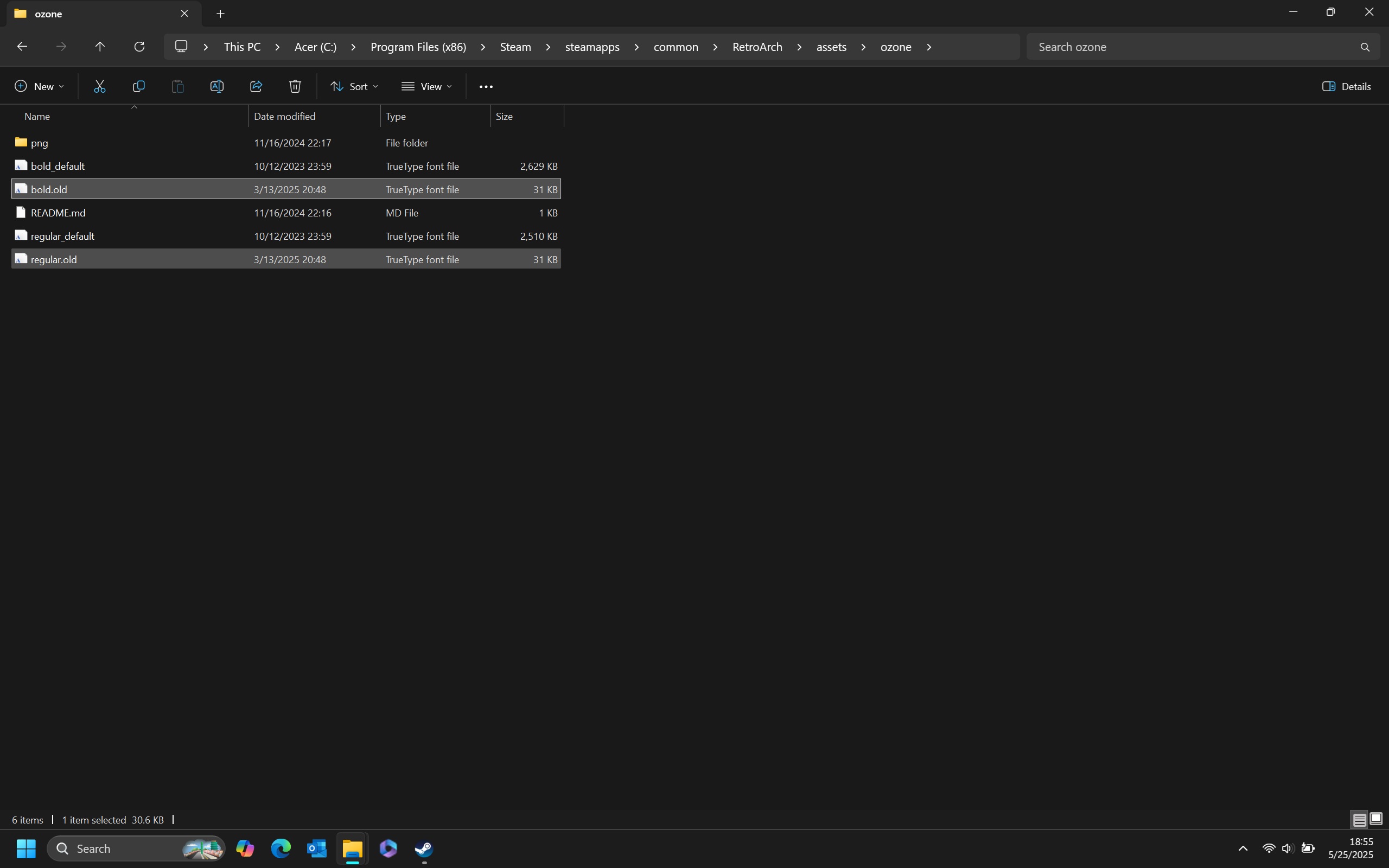This screenshot has height=868, width=1389.
Task: Refresh the current folder view
Action: tap(139, 47)
